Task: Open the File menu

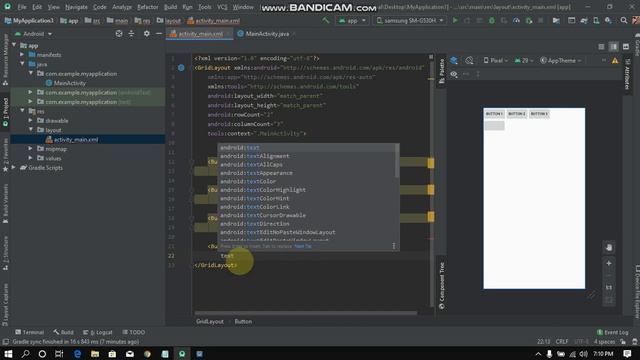Action: (x=22, y=7)
